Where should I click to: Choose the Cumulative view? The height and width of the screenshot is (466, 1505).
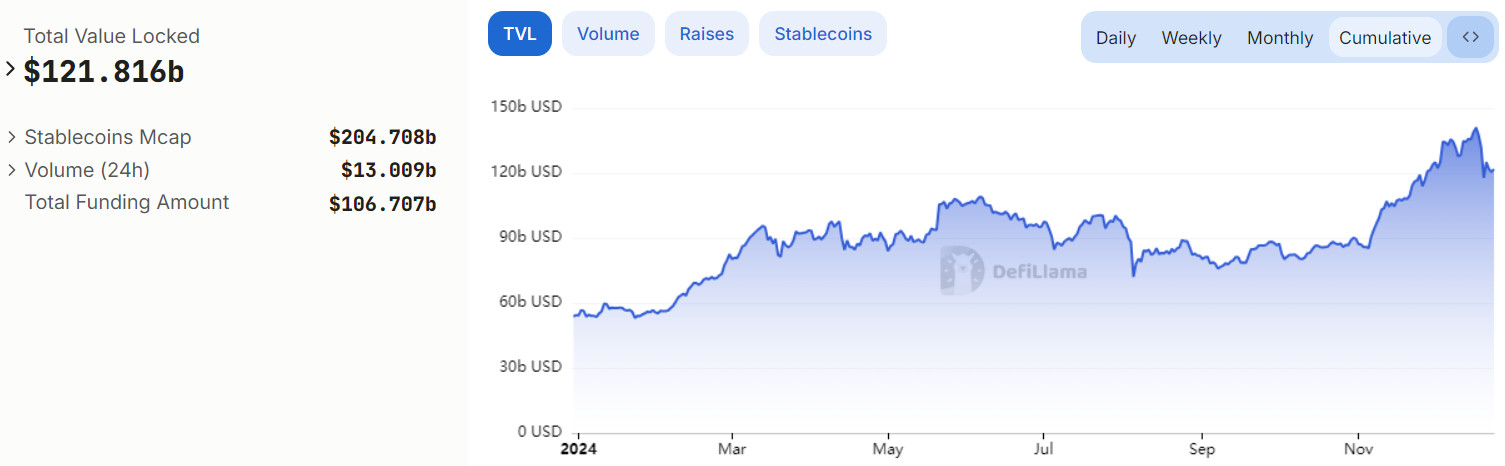1385,38
